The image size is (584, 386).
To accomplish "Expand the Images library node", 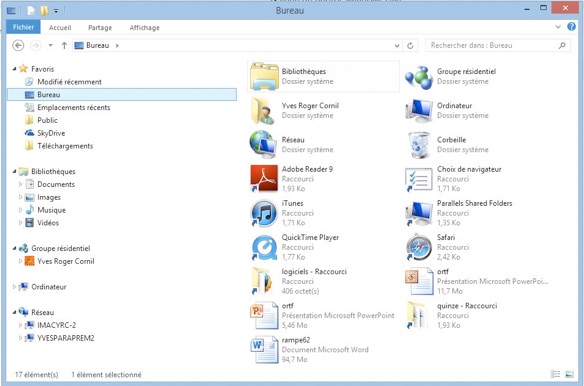I will coord(21,197).
